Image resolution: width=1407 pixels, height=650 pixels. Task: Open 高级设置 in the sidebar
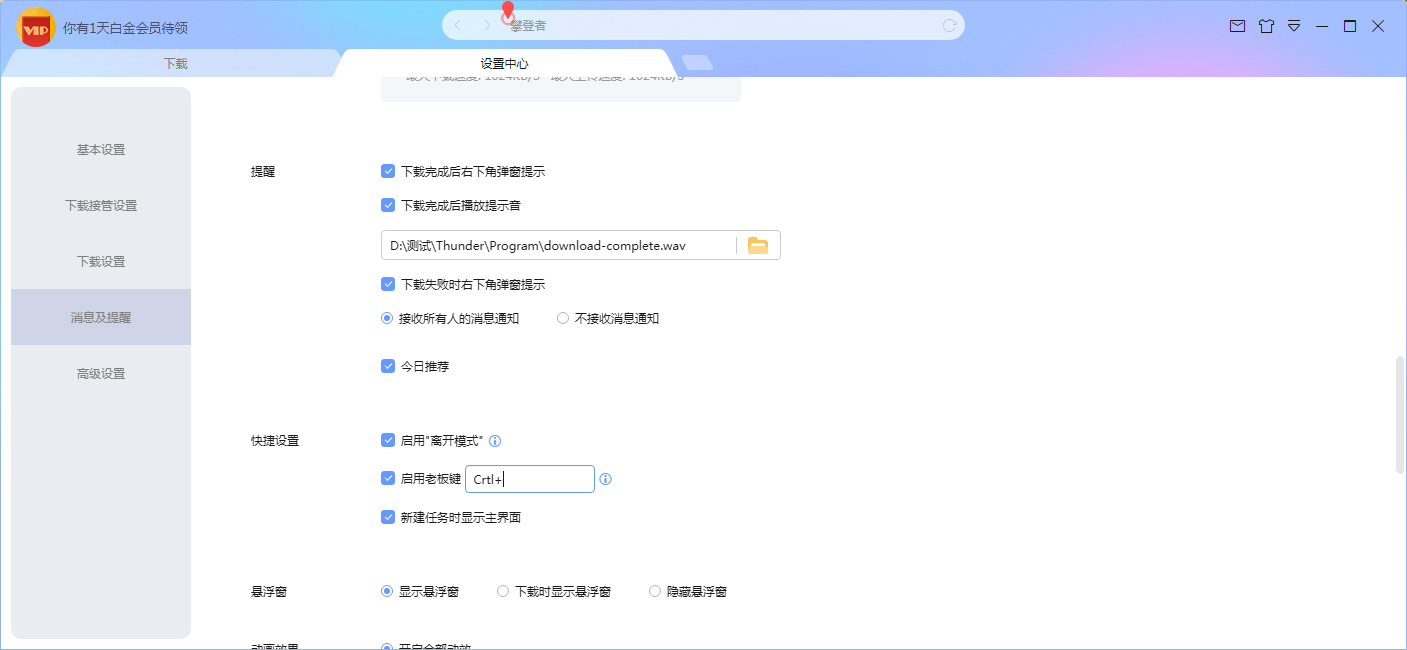pos(99,373)
